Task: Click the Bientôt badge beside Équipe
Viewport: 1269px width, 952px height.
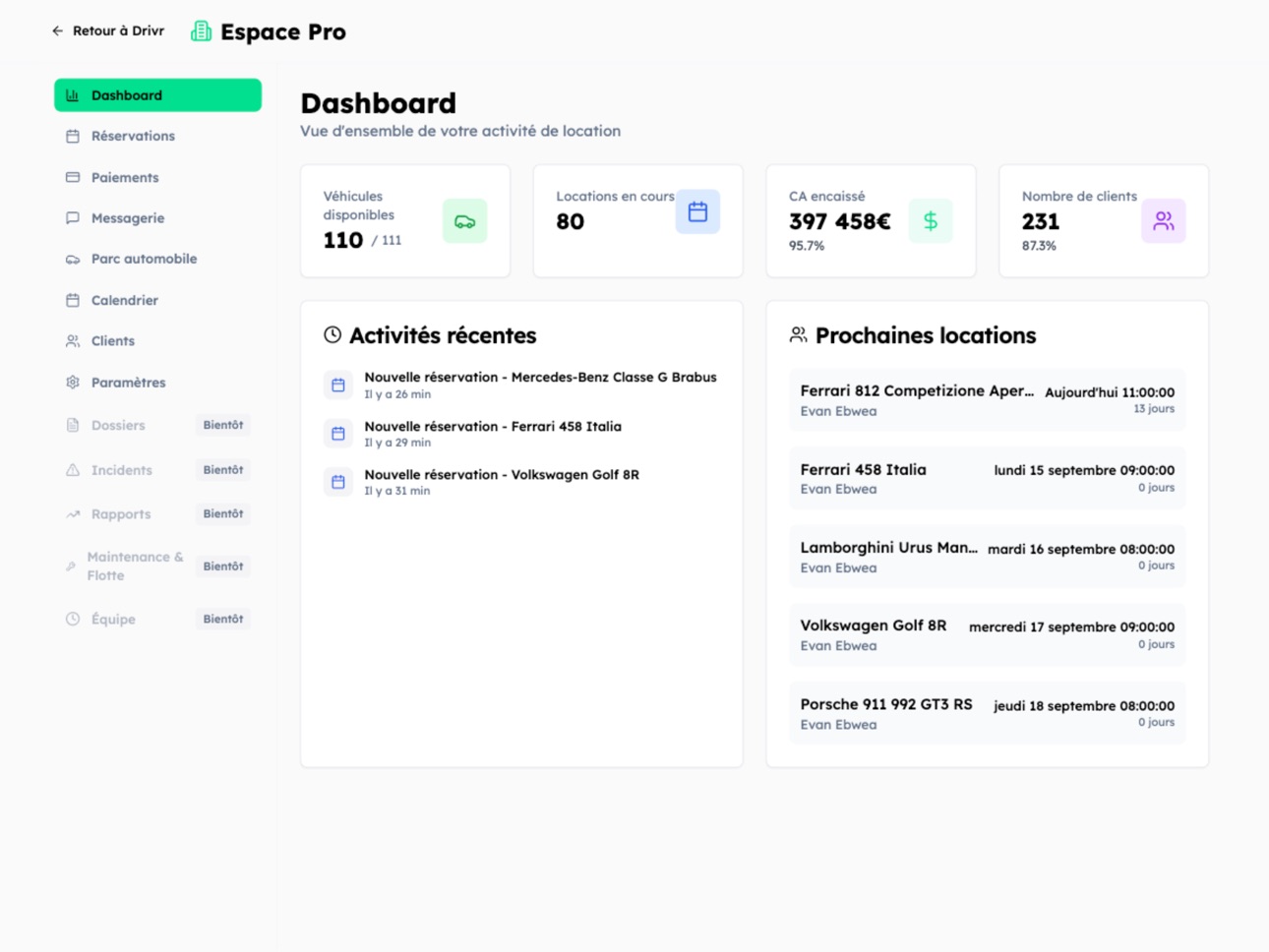Action: (x=223, y=619)
